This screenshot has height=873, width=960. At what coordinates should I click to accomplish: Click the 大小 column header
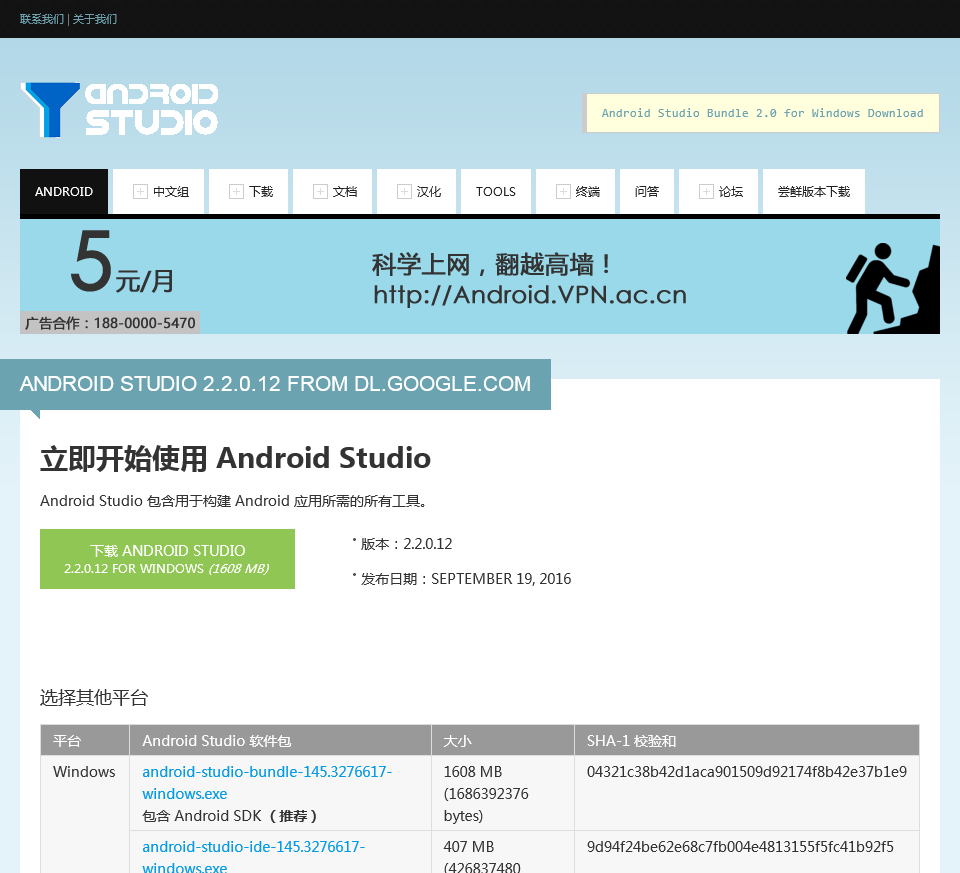[x=503, y=741]
